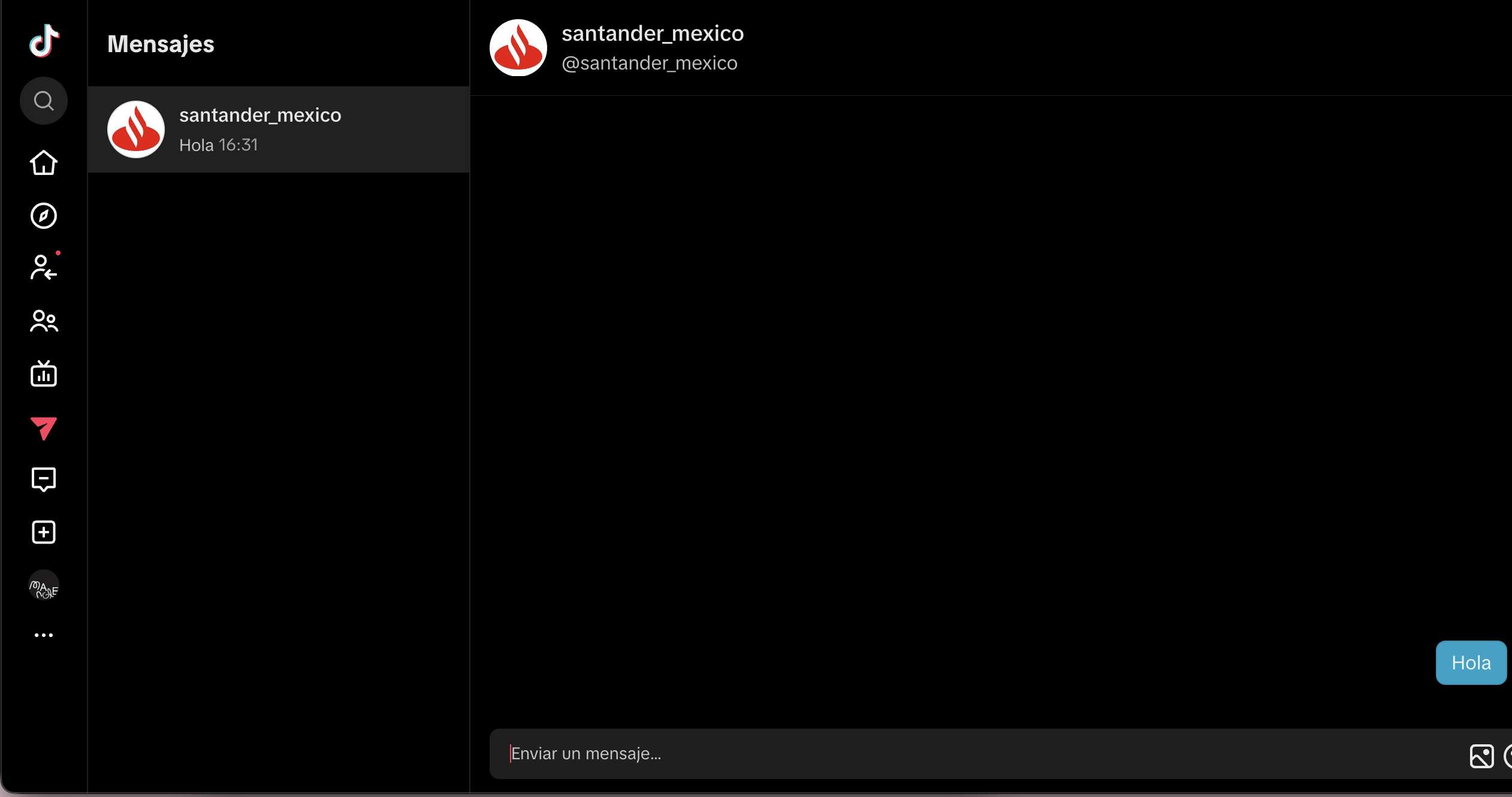1512x797 pixels.
Task: Click the Mensajes heading
Action: click(x=161, y=44)
